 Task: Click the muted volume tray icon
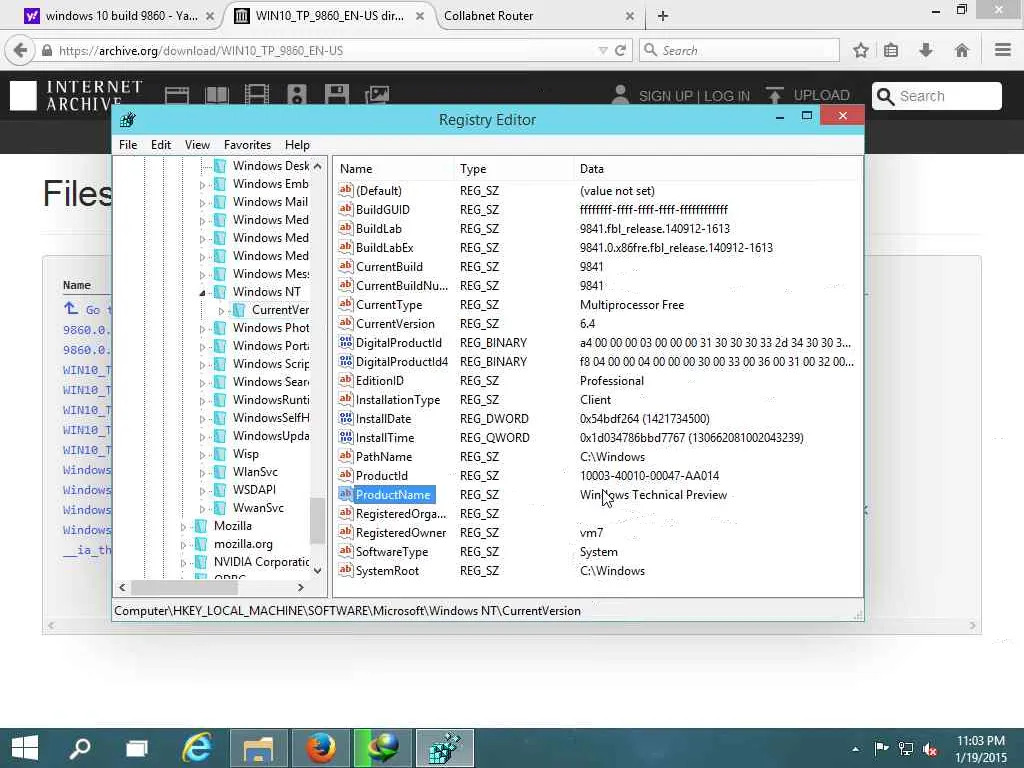tap(930, 749)
